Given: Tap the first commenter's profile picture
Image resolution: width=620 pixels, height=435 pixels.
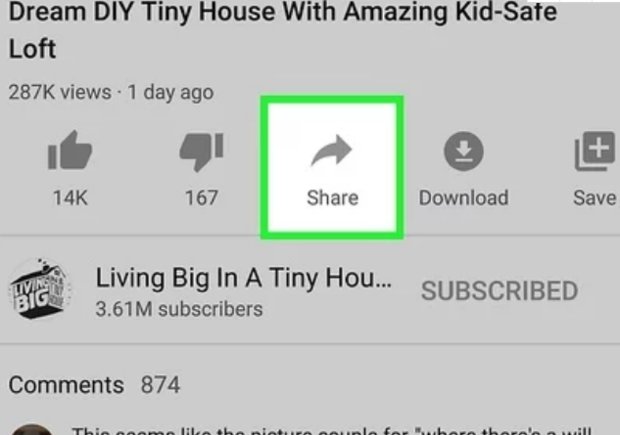Looking at the screenshot, I should (32, 429).
